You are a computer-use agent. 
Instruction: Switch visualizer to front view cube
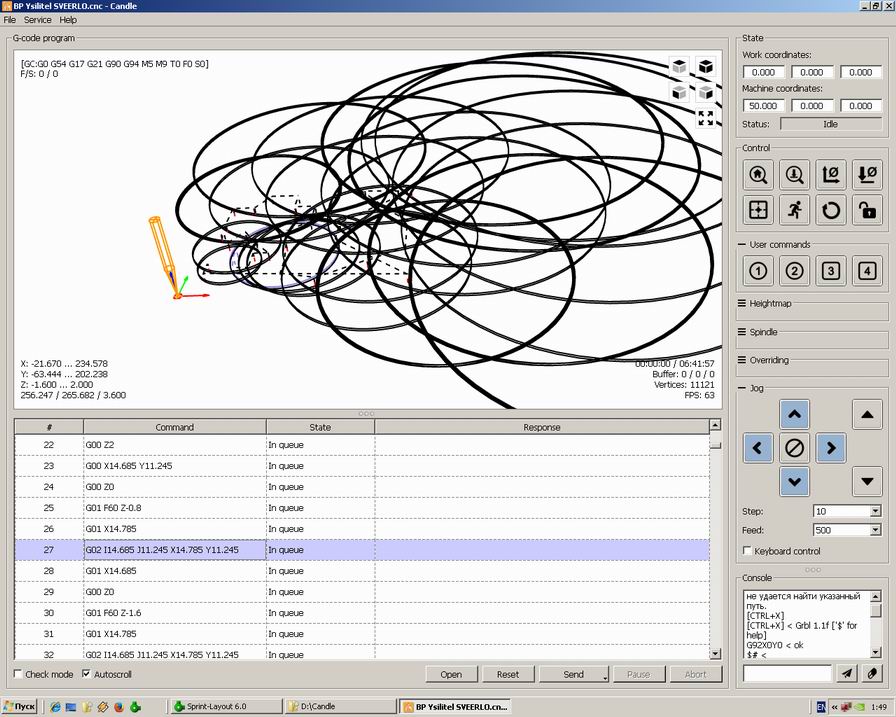679,92
